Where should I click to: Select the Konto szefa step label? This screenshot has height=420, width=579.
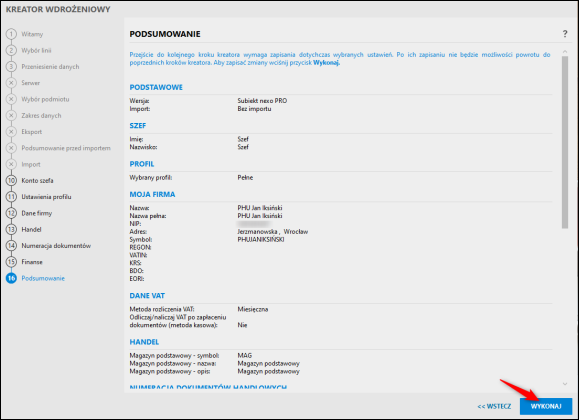pyautogui.click(x=37, y=181)
